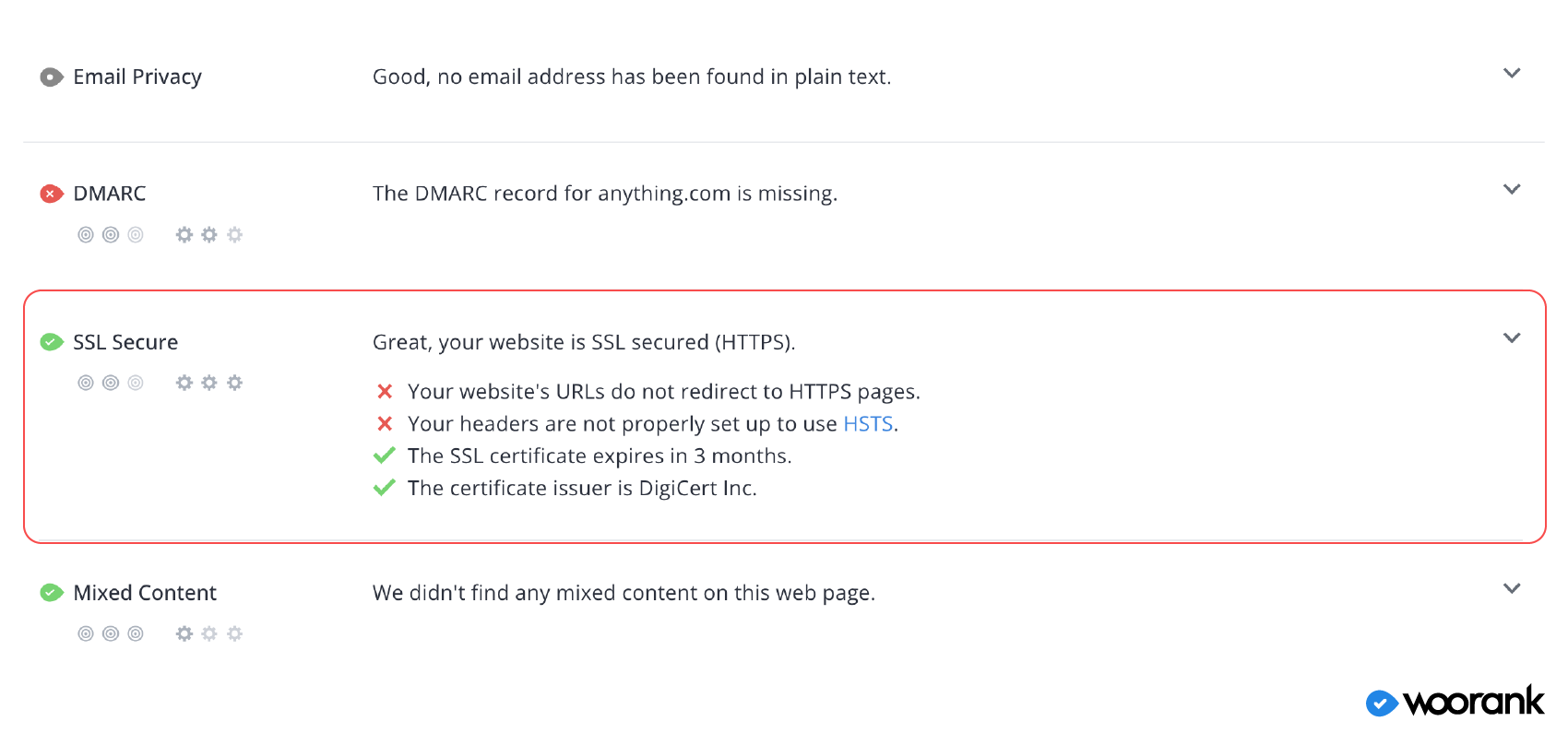Click the red error icon beside DMARC
The width and height of the screenshot is (1568, 745).
(52, 194)
